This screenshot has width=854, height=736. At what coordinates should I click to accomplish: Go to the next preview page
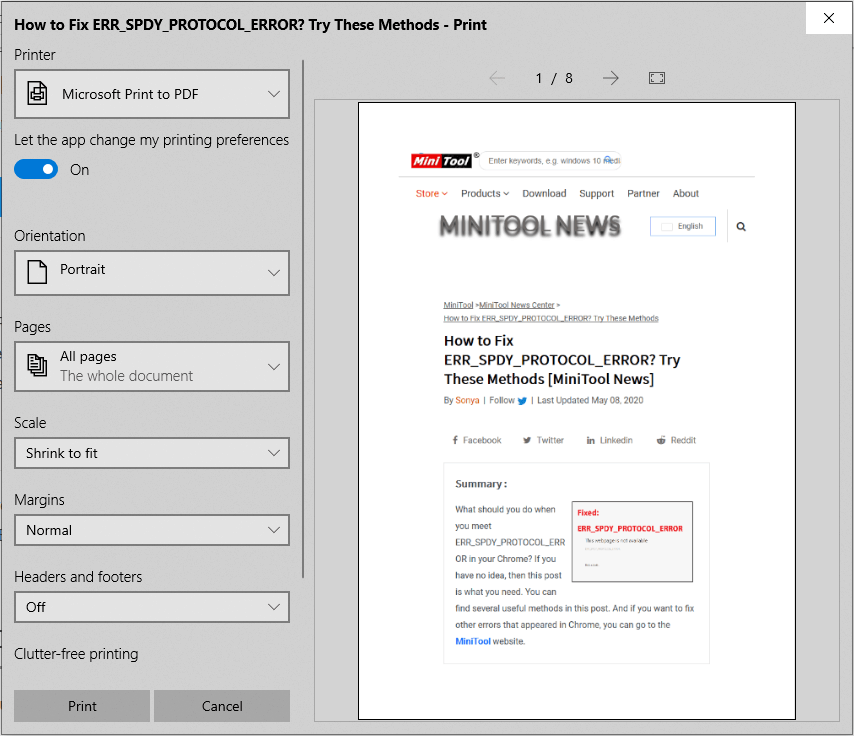(611, 78)
